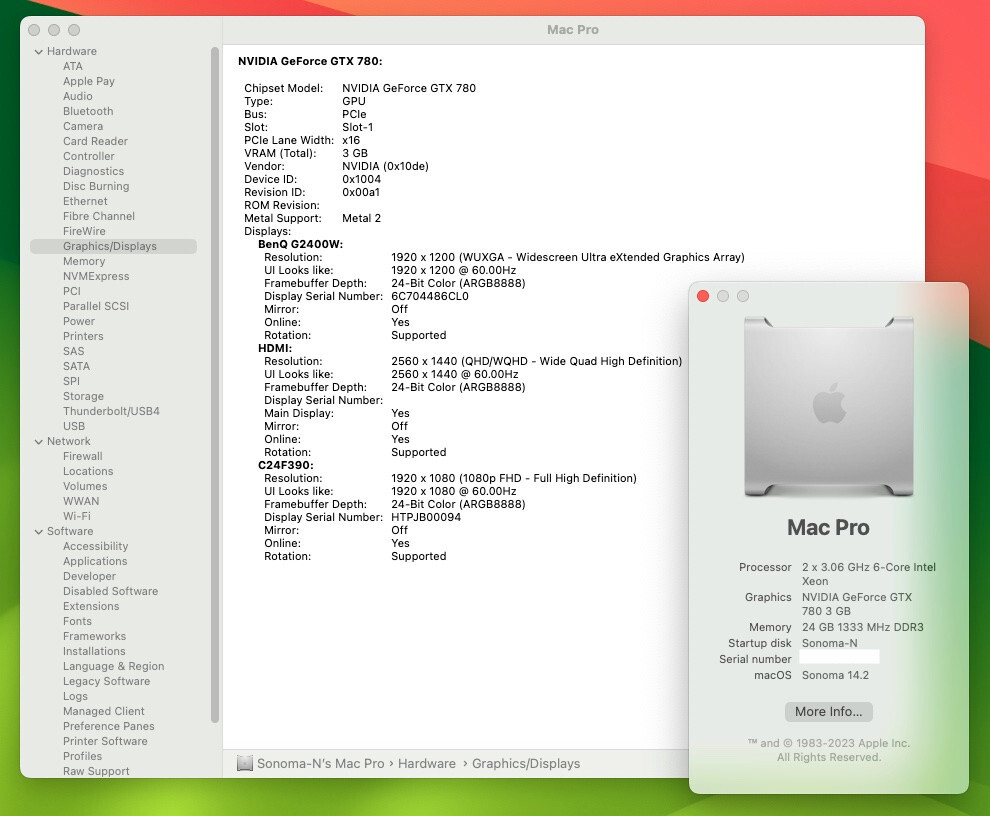
Task: Click Graphics/Displays in the path bar
Action: [x=526, y=764]
